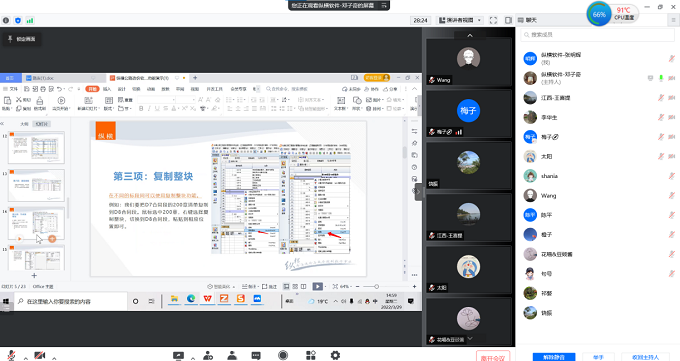Open the members management icon
The height and width of the screenshot is (361, 680).
point(232,356)
